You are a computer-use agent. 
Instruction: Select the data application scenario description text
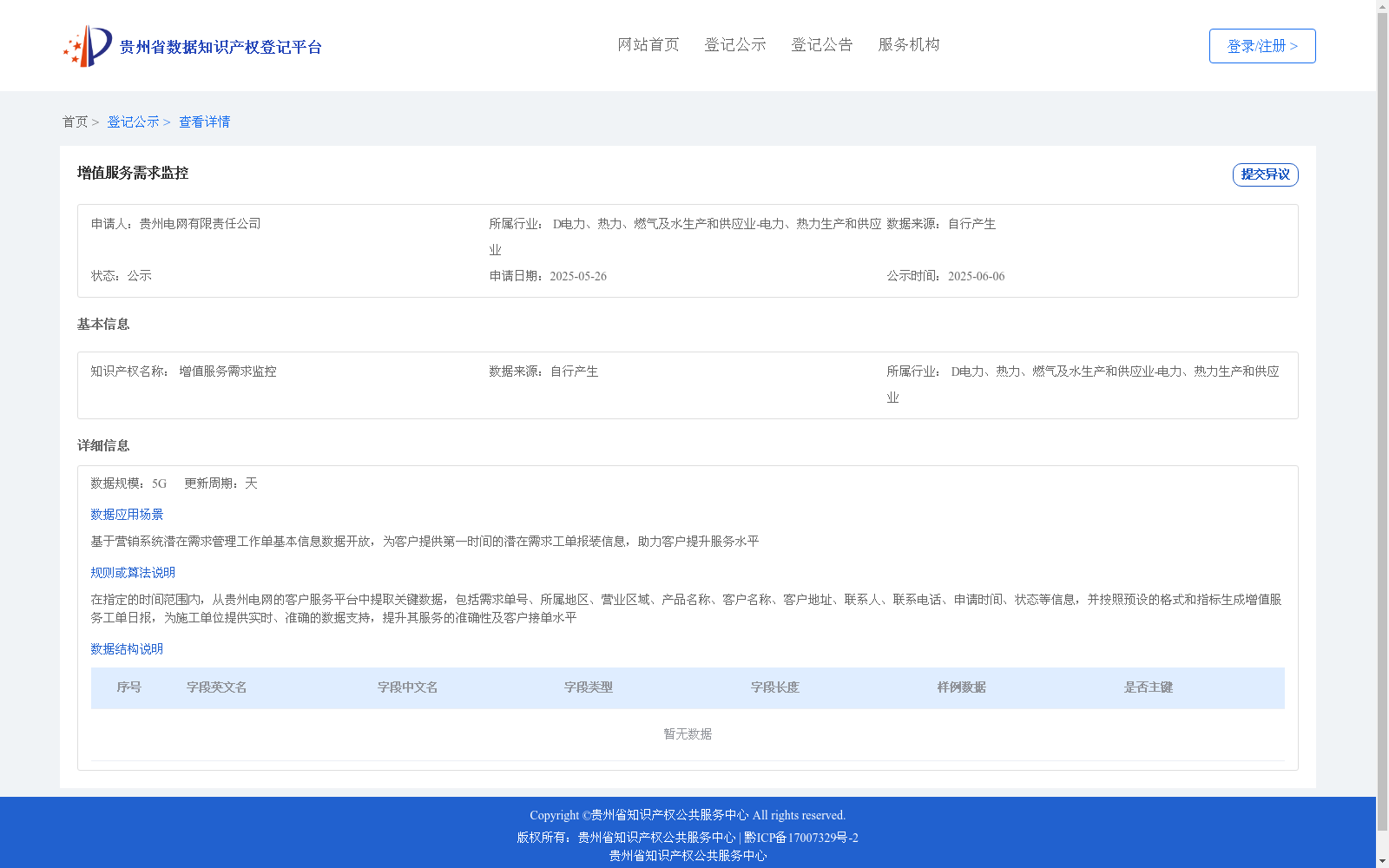(425, 542)
